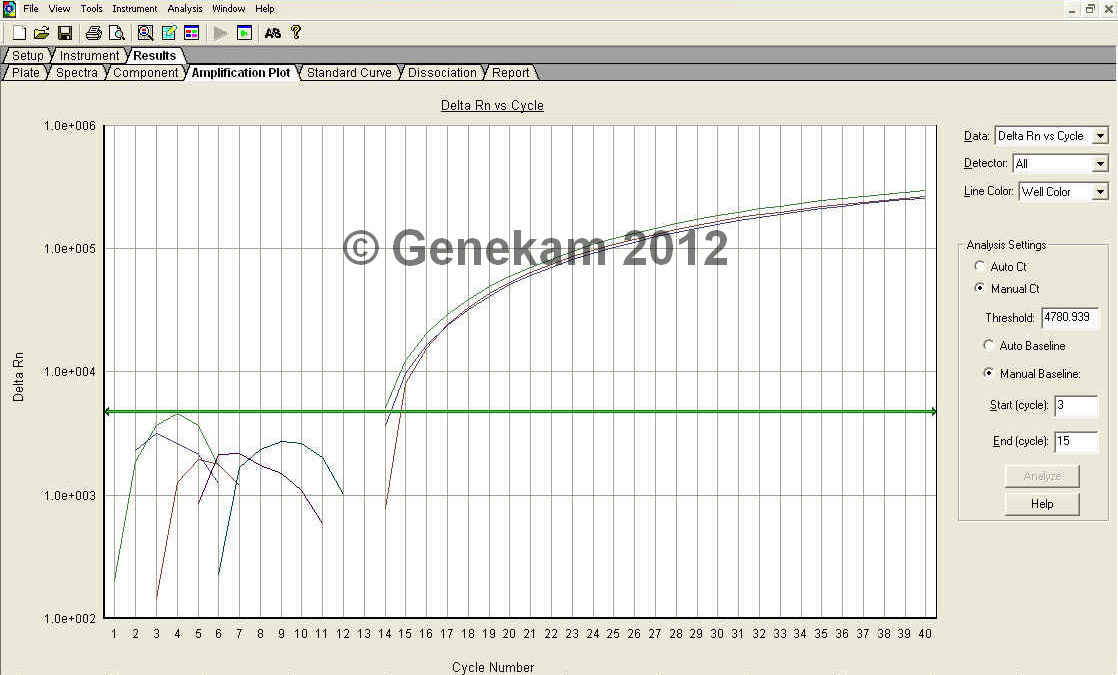This screenshot has height=675, width=1118.
Task: Click the 1.0e+006 y-axis label
Action: point(70,126)
